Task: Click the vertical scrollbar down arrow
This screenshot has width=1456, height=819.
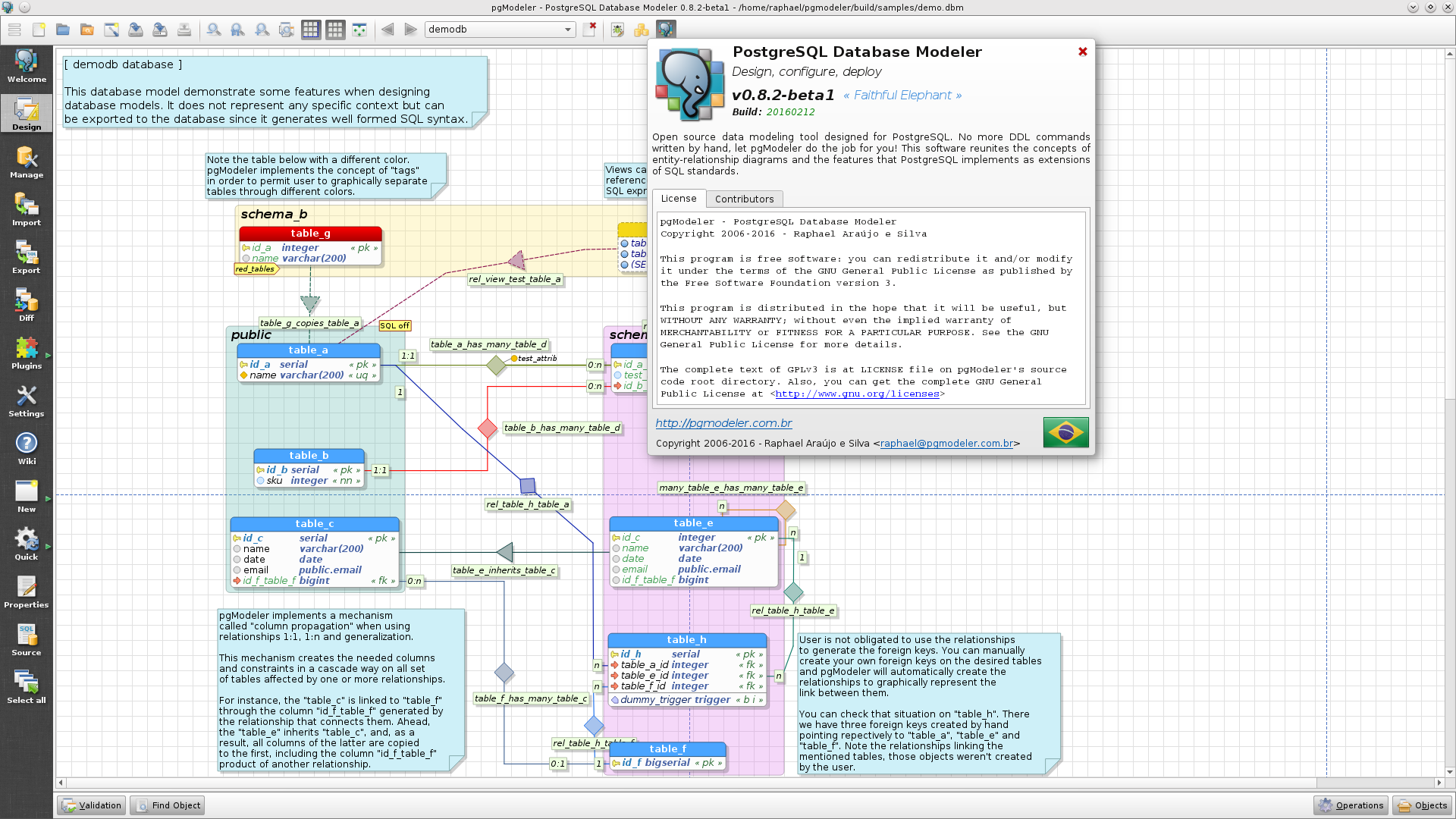Action: (x=1450, y=772)
